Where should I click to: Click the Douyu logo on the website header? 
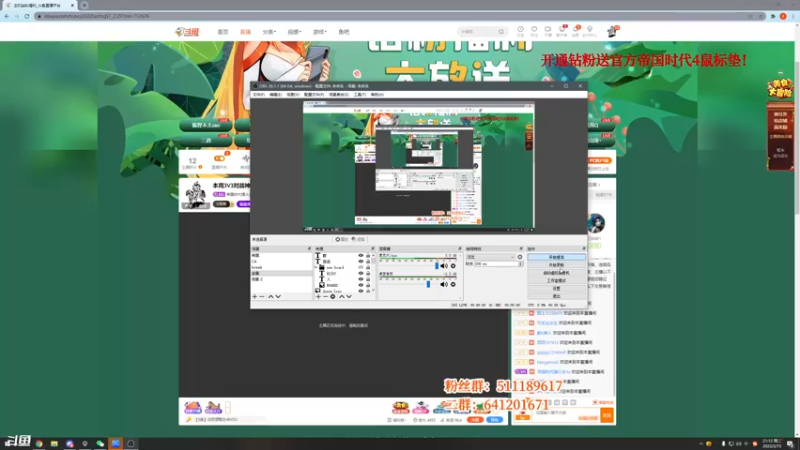(187, 32)
